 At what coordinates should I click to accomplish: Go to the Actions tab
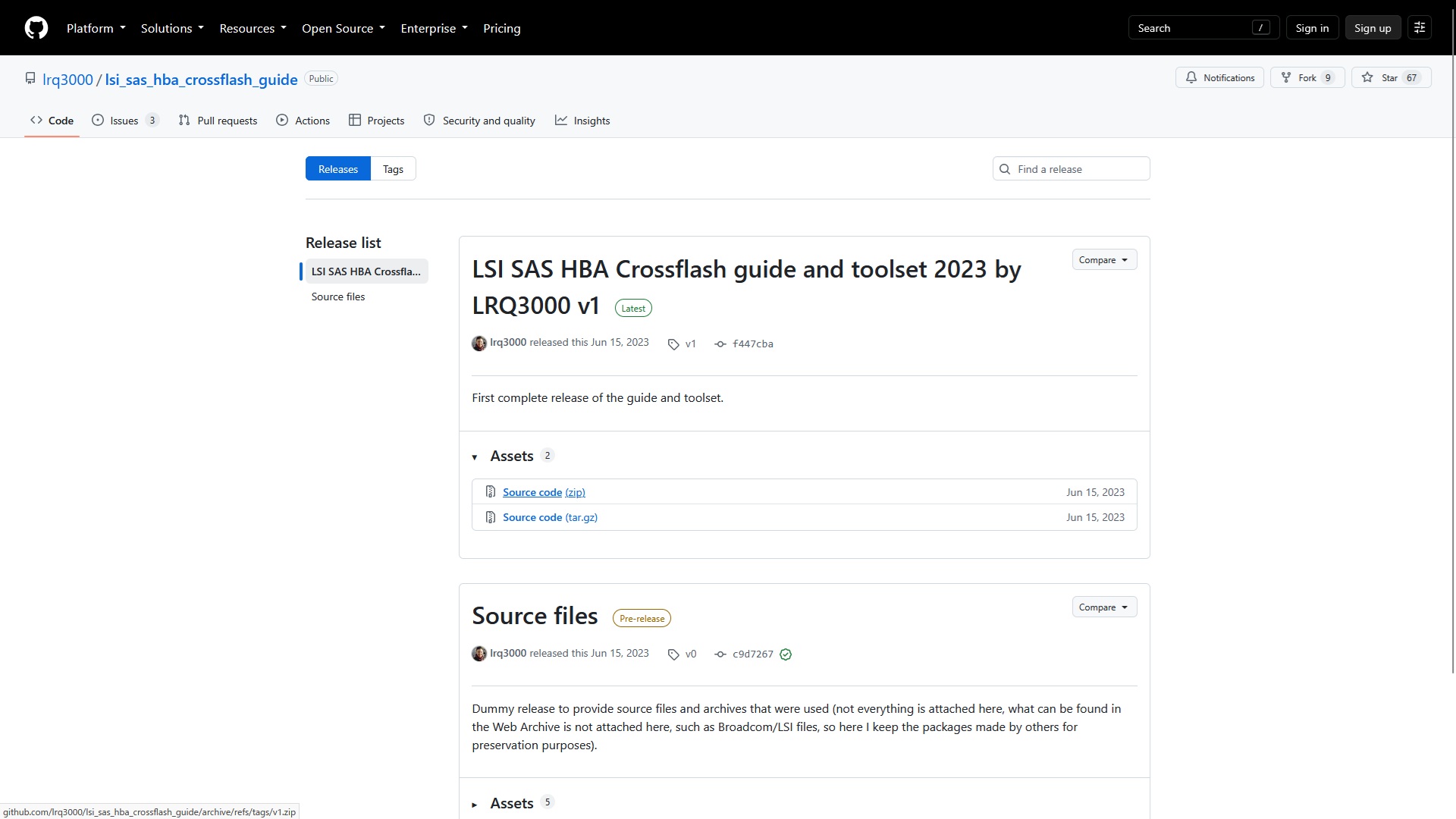[303, 121]
